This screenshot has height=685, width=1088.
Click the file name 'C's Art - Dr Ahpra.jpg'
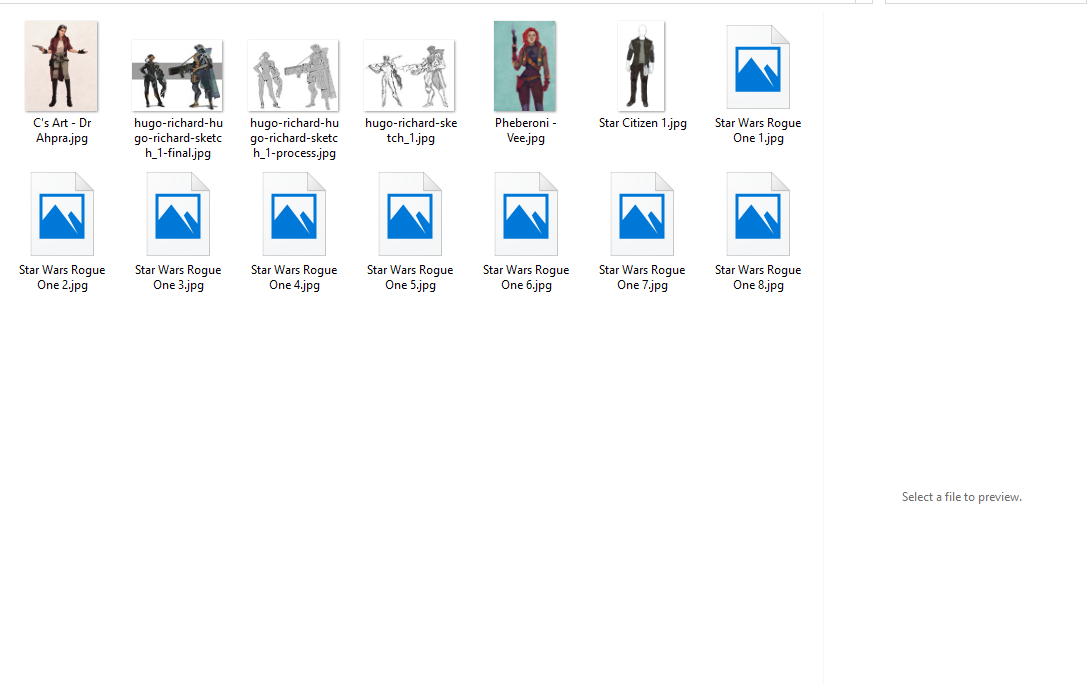pyautogui.click(x=62, y=130)
